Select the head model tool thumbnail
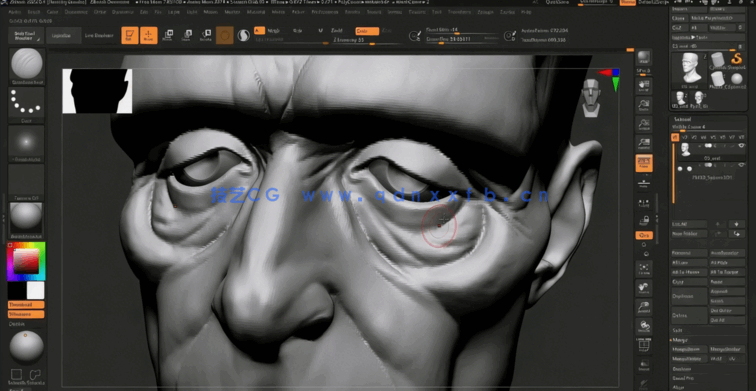Viewport: 756px width, 391px height. (x=690, y=69)
